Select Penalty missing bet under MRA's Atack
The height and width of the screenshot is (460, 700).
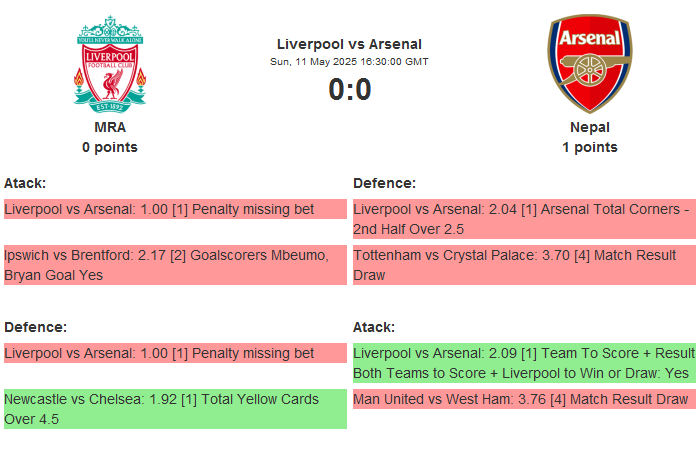(174, 209)
